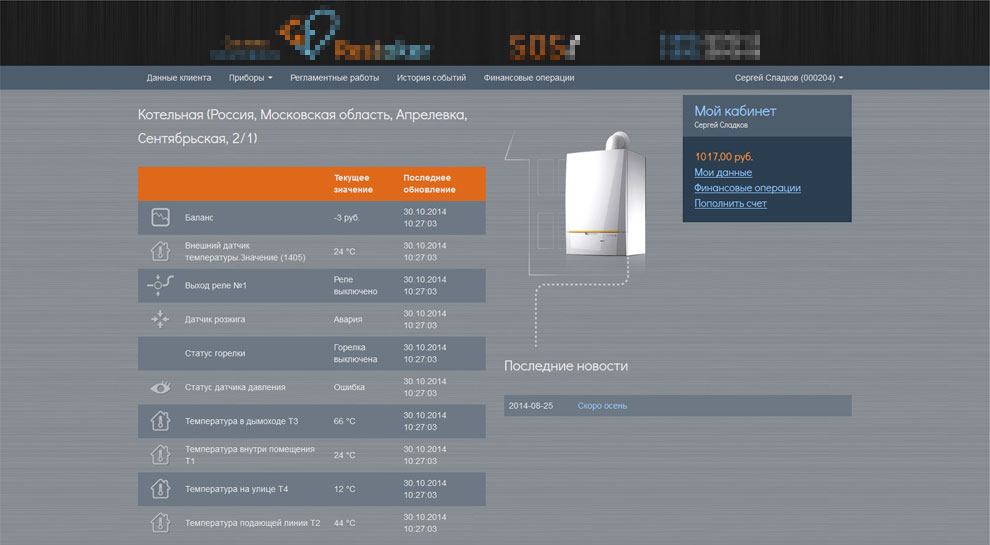Click the ignition sensor (Датчик розжига) icon

[x=160, y=319]
